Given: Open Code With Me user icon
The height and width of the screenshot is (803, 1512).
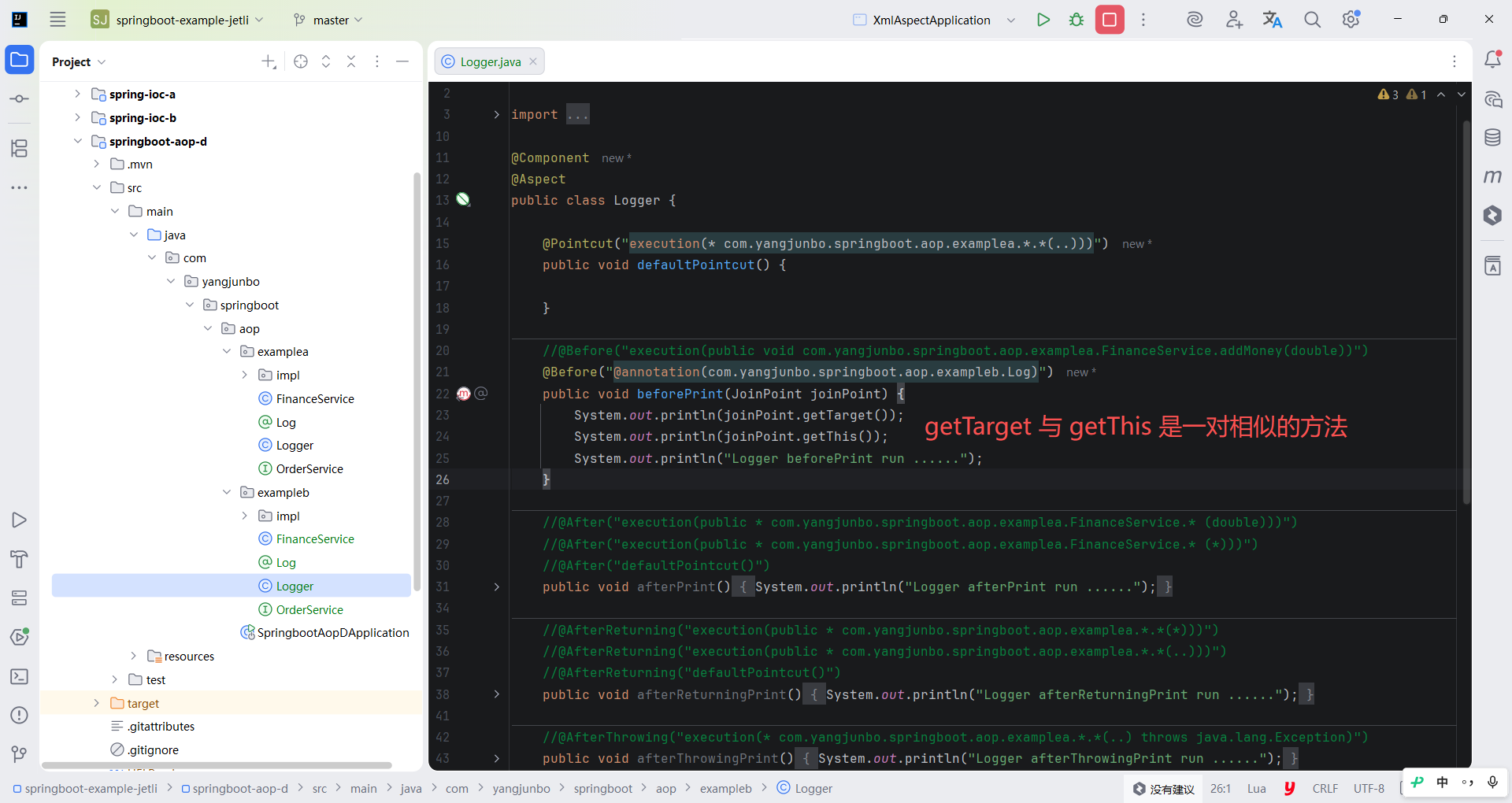Looking at the screenshot, I should [x=1234, y=20].
